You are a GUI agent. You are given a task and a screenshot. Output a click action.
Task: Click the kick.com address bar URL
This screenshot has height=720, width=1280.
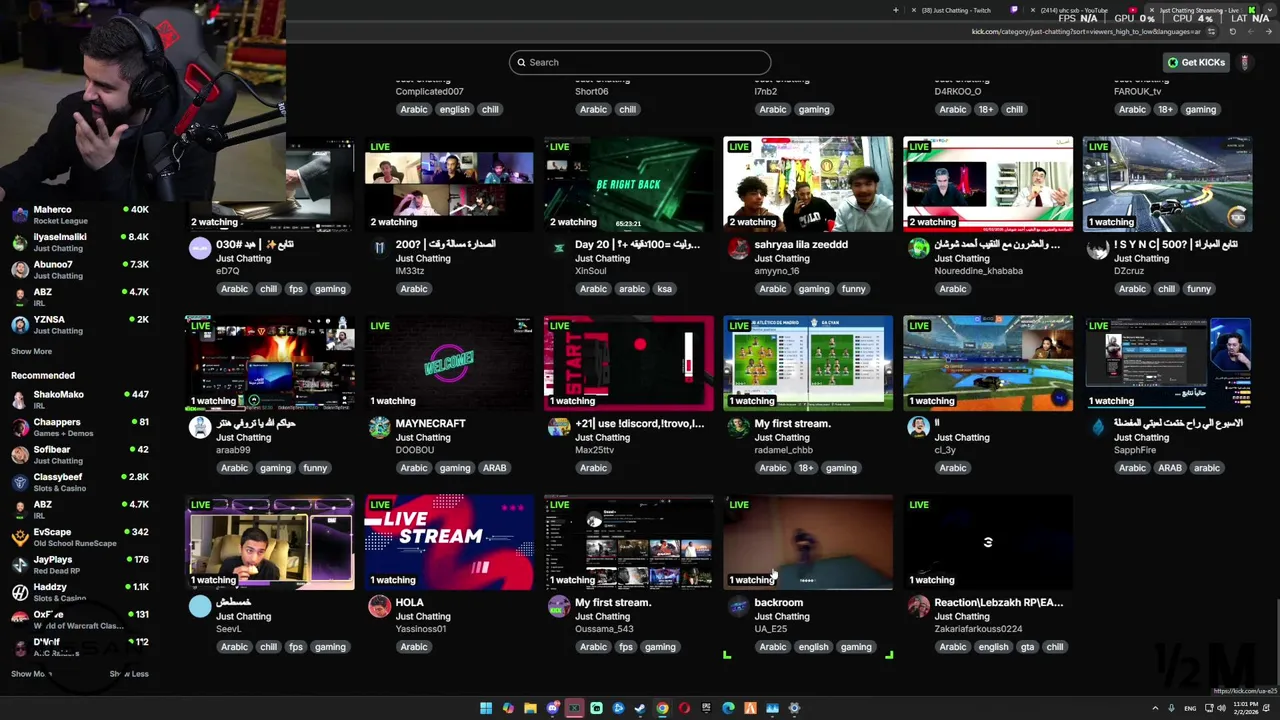click(x=1086, y=31)
